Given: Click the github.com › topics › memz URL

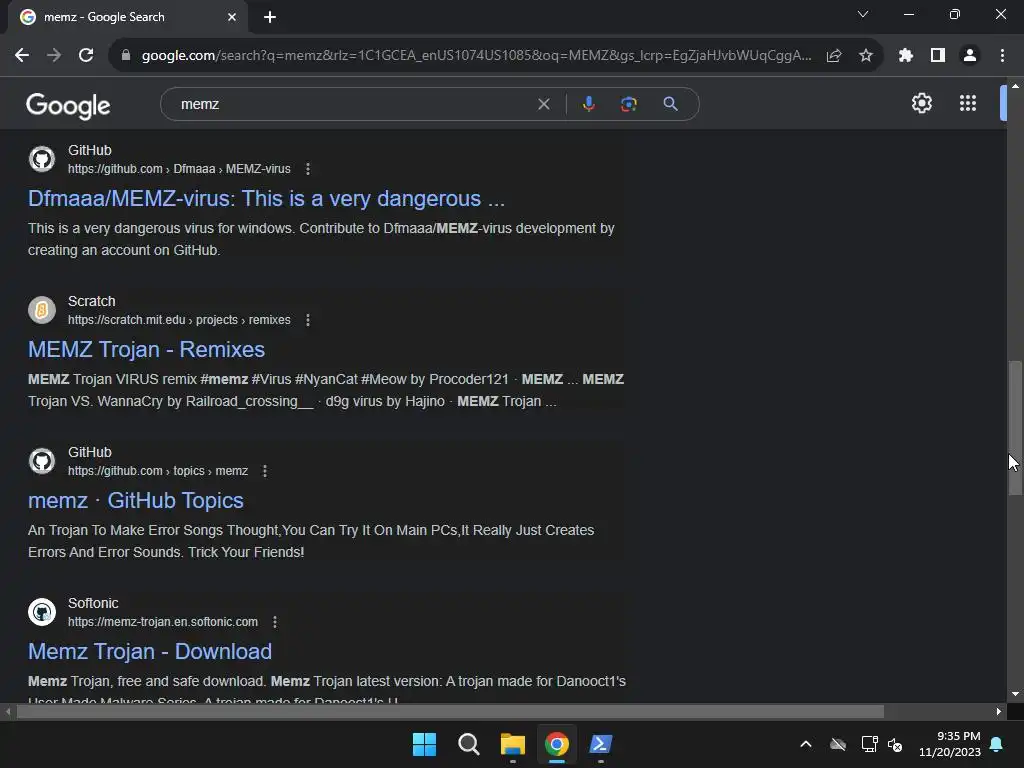Looking at the screenshot, I should 157,471.
